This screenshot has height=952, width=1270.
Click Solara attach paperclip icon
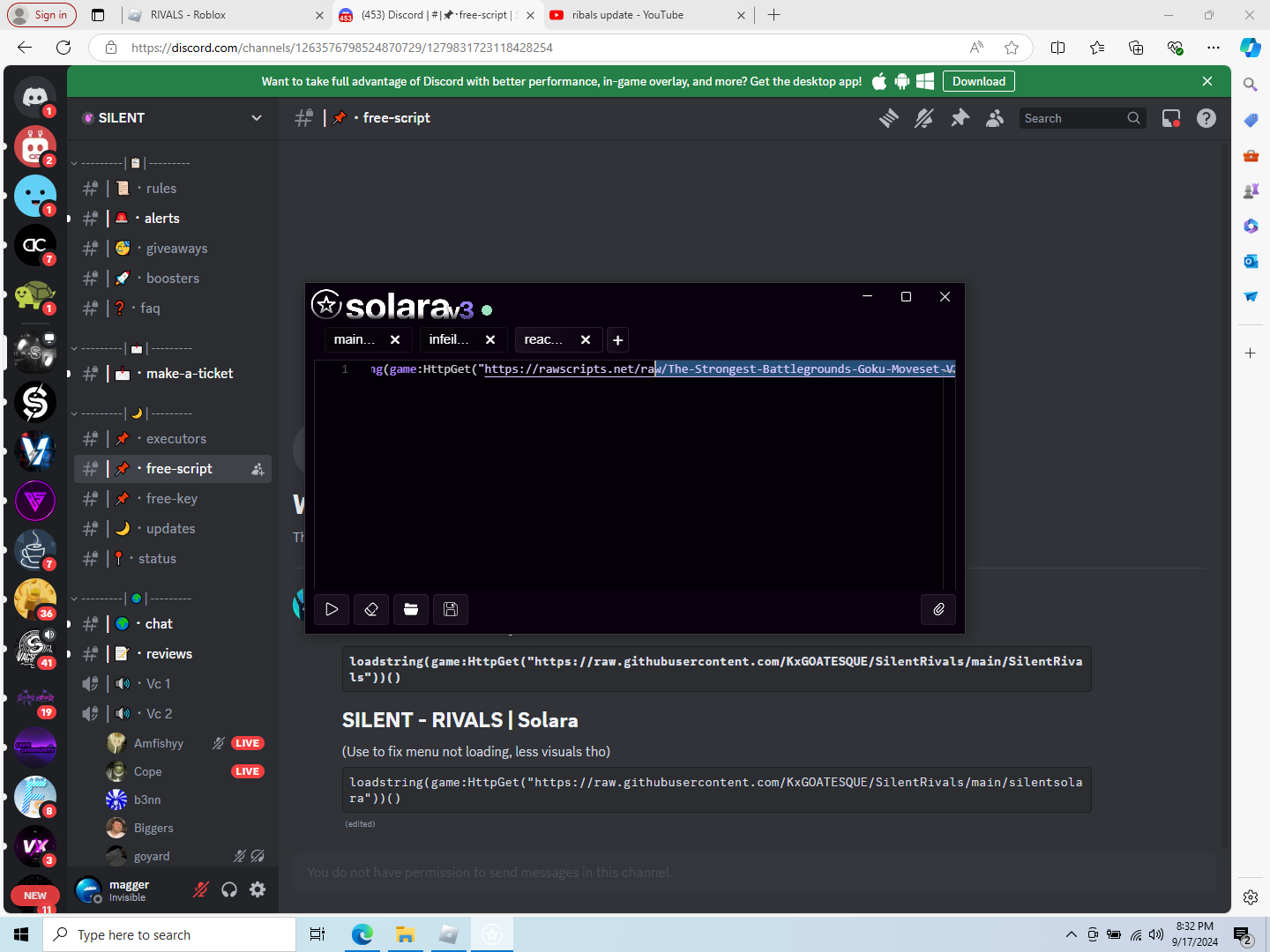[938, 609]
